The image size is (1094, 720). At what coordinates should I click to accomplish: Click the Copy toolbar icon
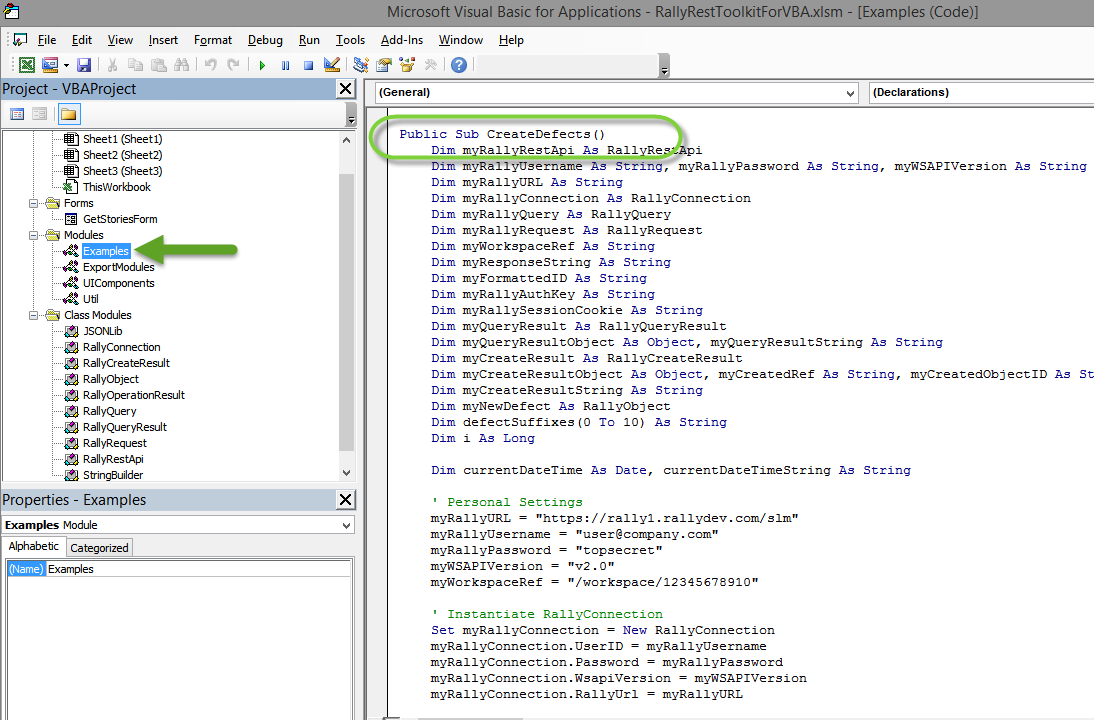(135, 65)
